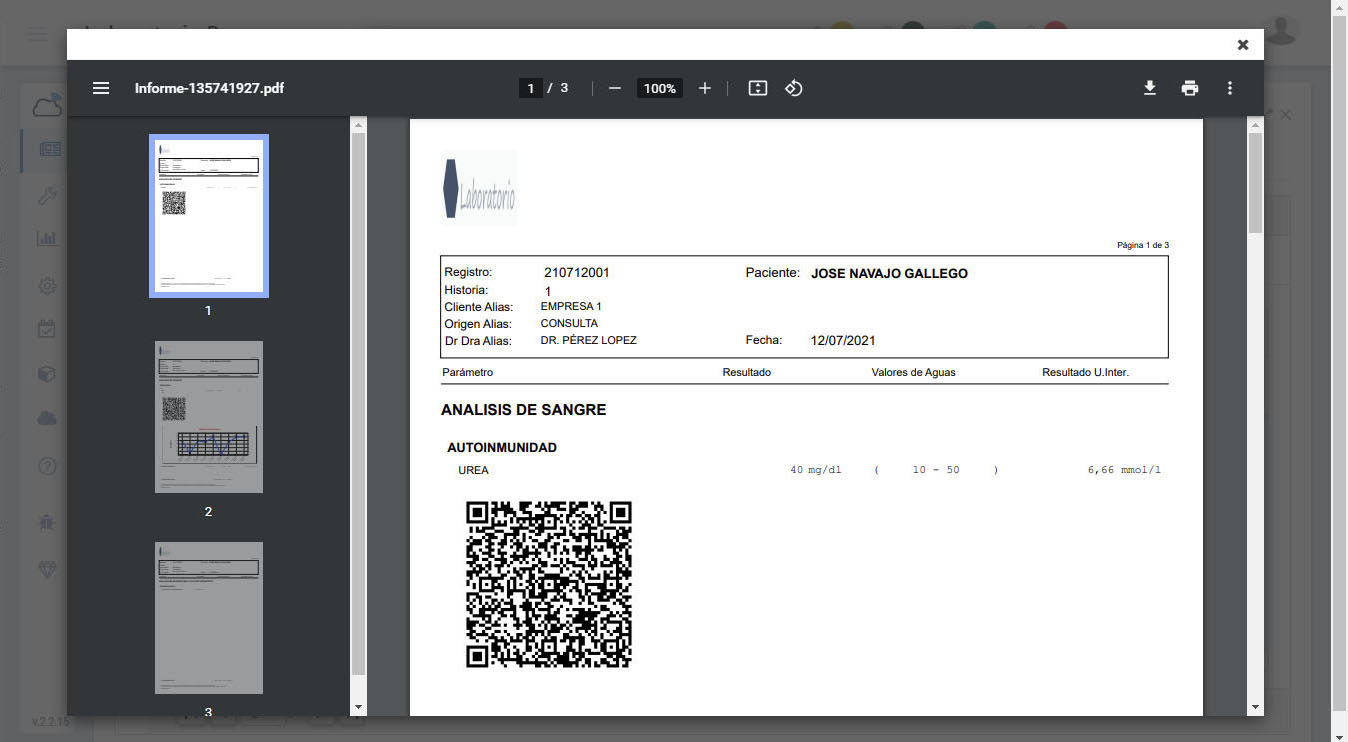This screenshot has width=1348, height=742.
Task: Click document scrollbar up arrow
Action: (x=1256, y=125)
